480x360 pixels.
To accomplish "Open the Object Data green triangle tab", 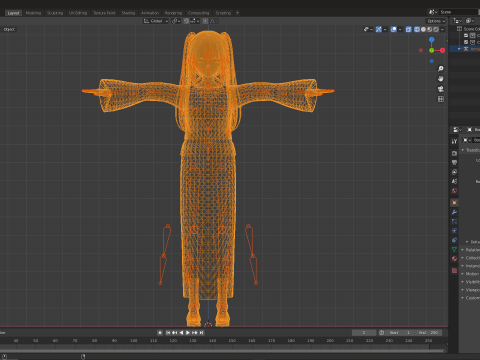I will coord(454,249).
